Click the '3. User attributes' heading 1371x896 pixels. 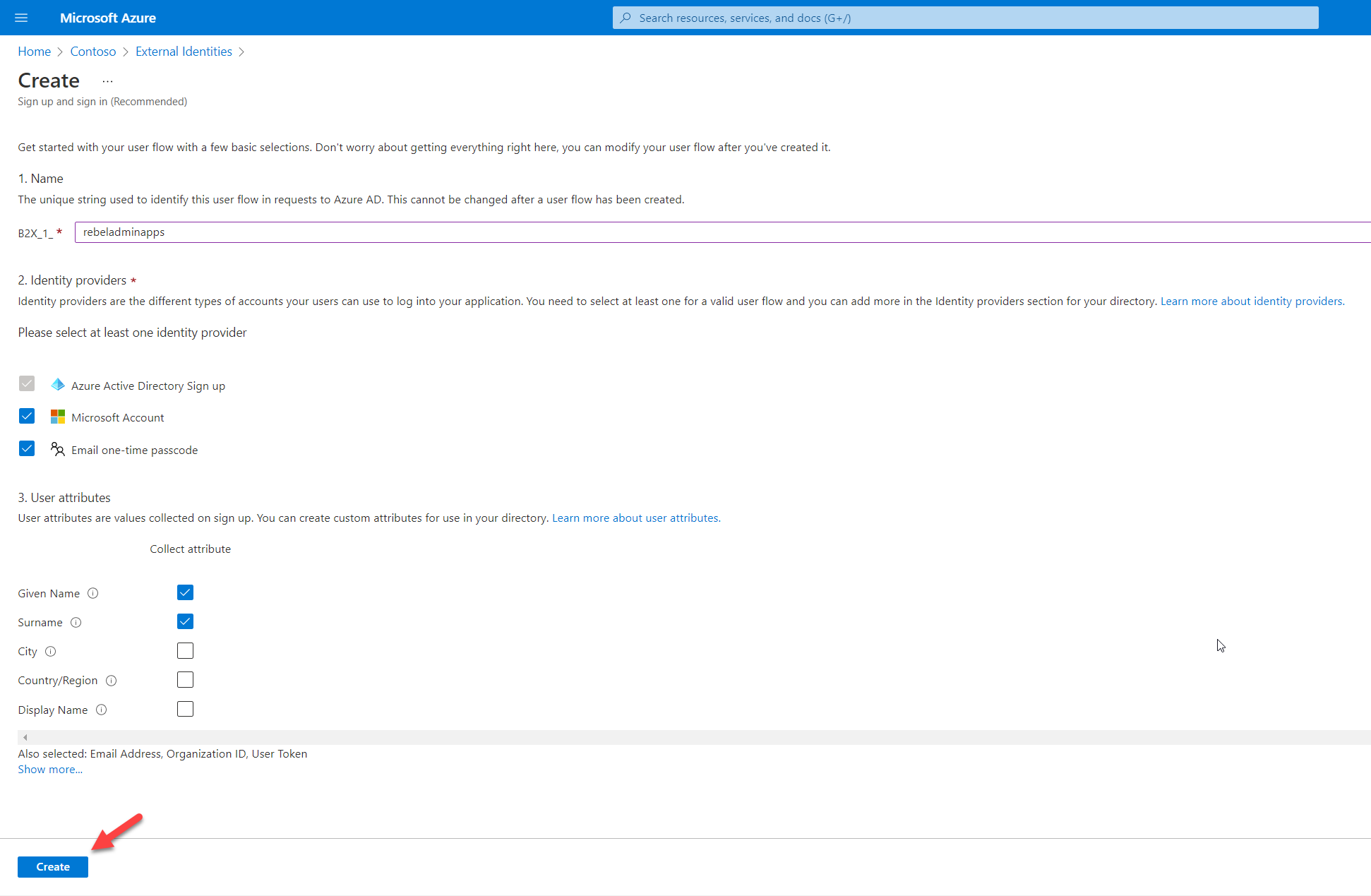[64, 498]
